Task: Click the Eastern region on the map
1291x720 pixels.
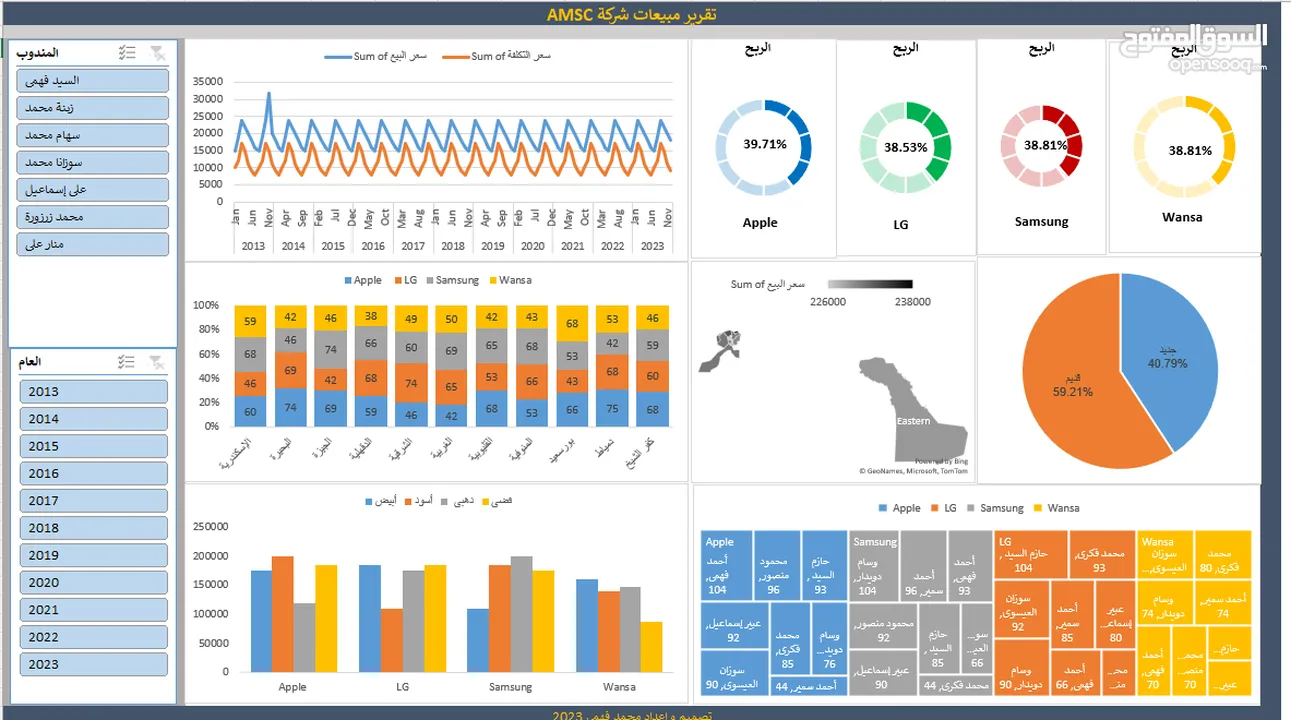Action: coord(912,410)
